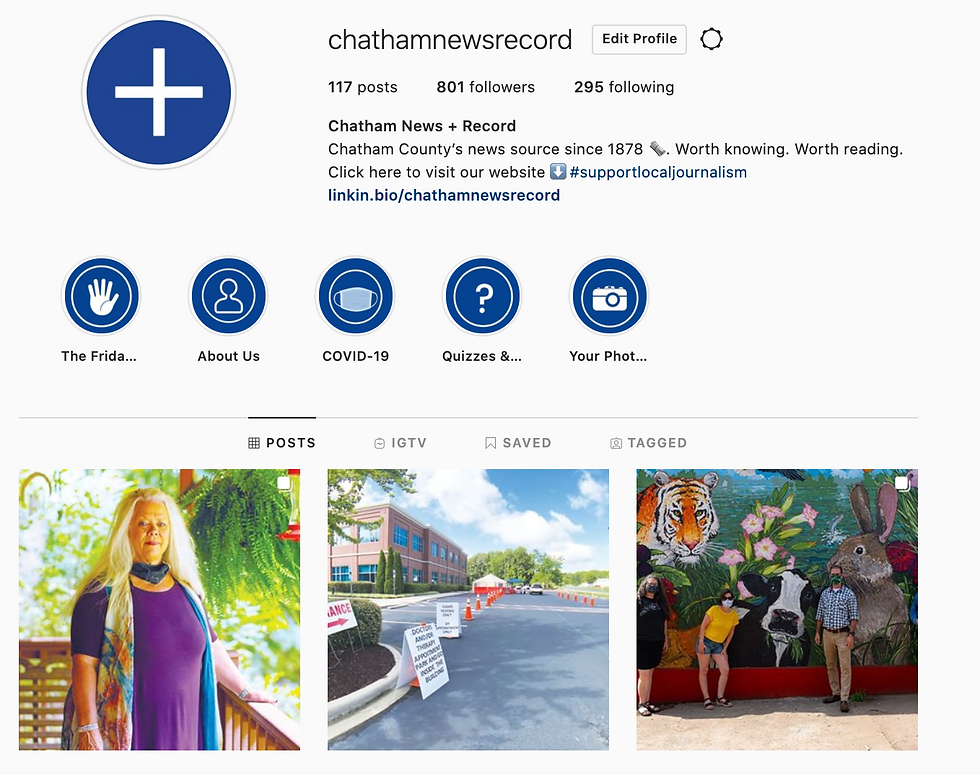This screenshot has width=980, height=775.
Task: Click the blue plus profile picture
Action: click(159, 92)
